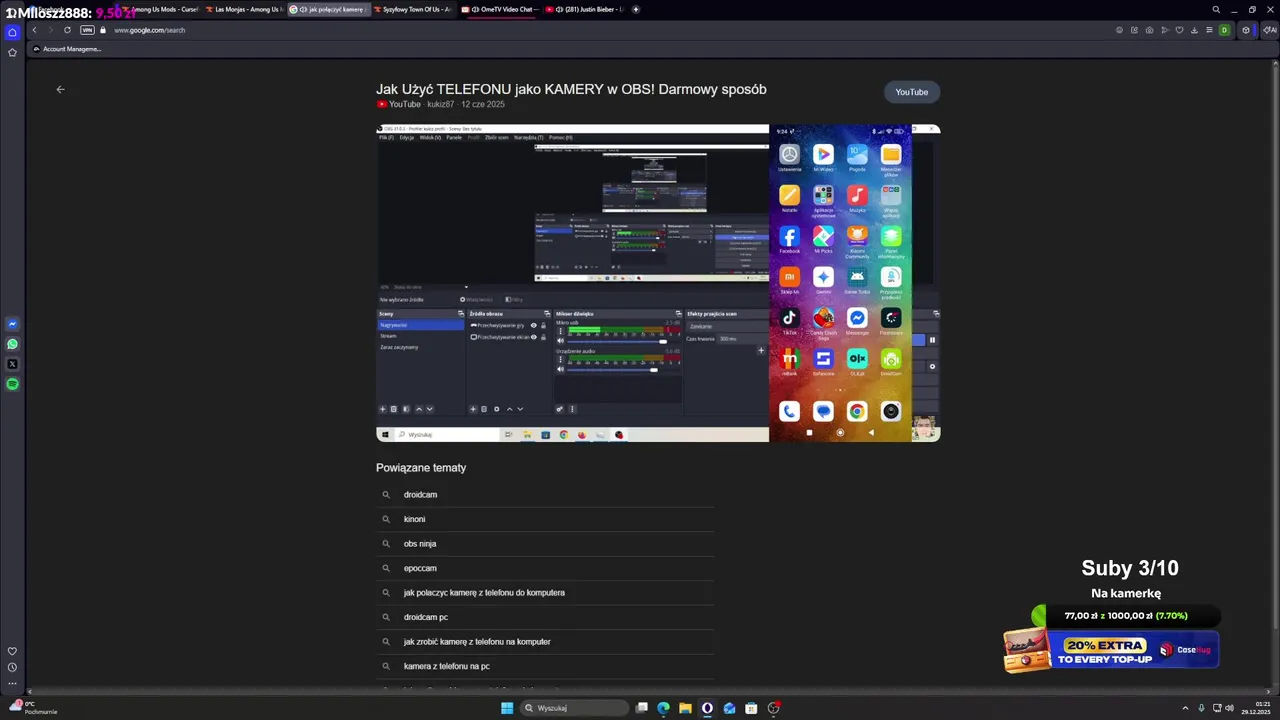This screenshot has height=720, width=1280.
Task: Open the sidebar three-dot more menu
Action: coord(12,683)
